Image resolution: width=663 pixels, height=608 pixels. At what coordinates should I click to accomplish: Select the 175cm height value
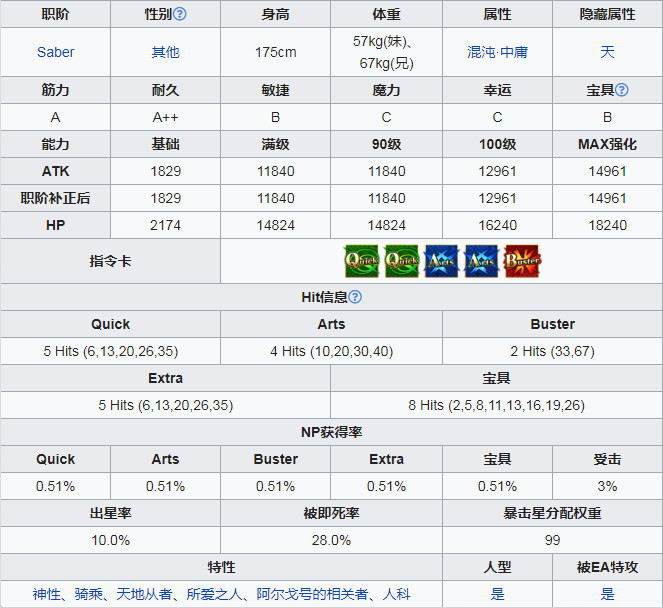276,52
